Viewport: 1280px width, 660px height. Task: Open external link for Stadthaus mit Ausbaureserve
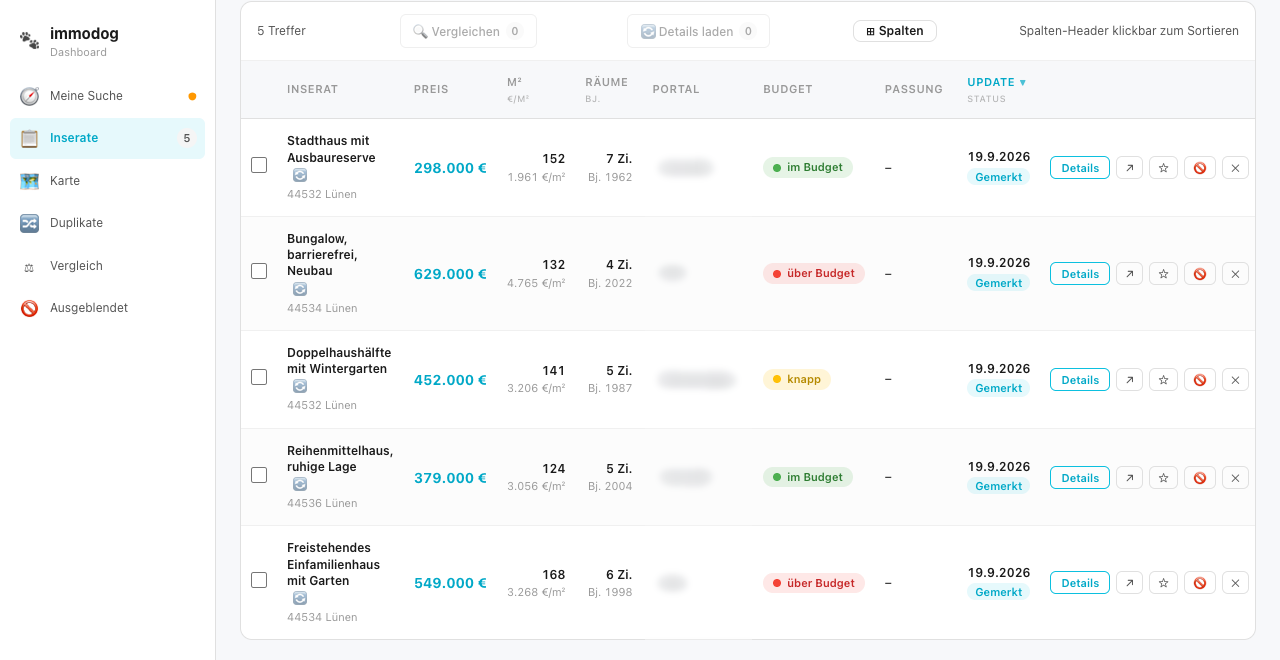1129,168
